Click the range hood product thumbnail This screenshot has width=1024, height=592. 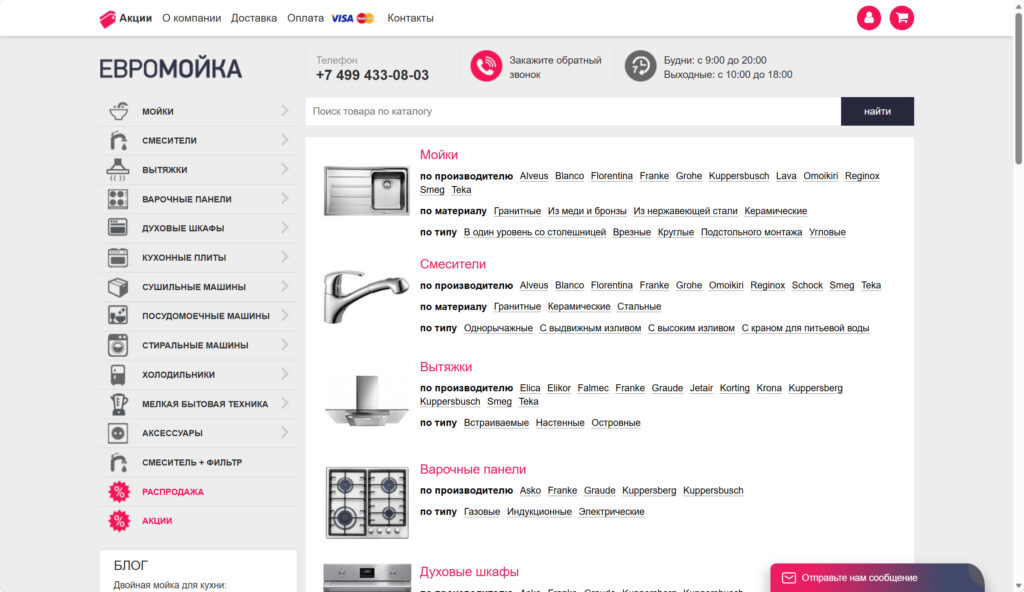point(366,401)
